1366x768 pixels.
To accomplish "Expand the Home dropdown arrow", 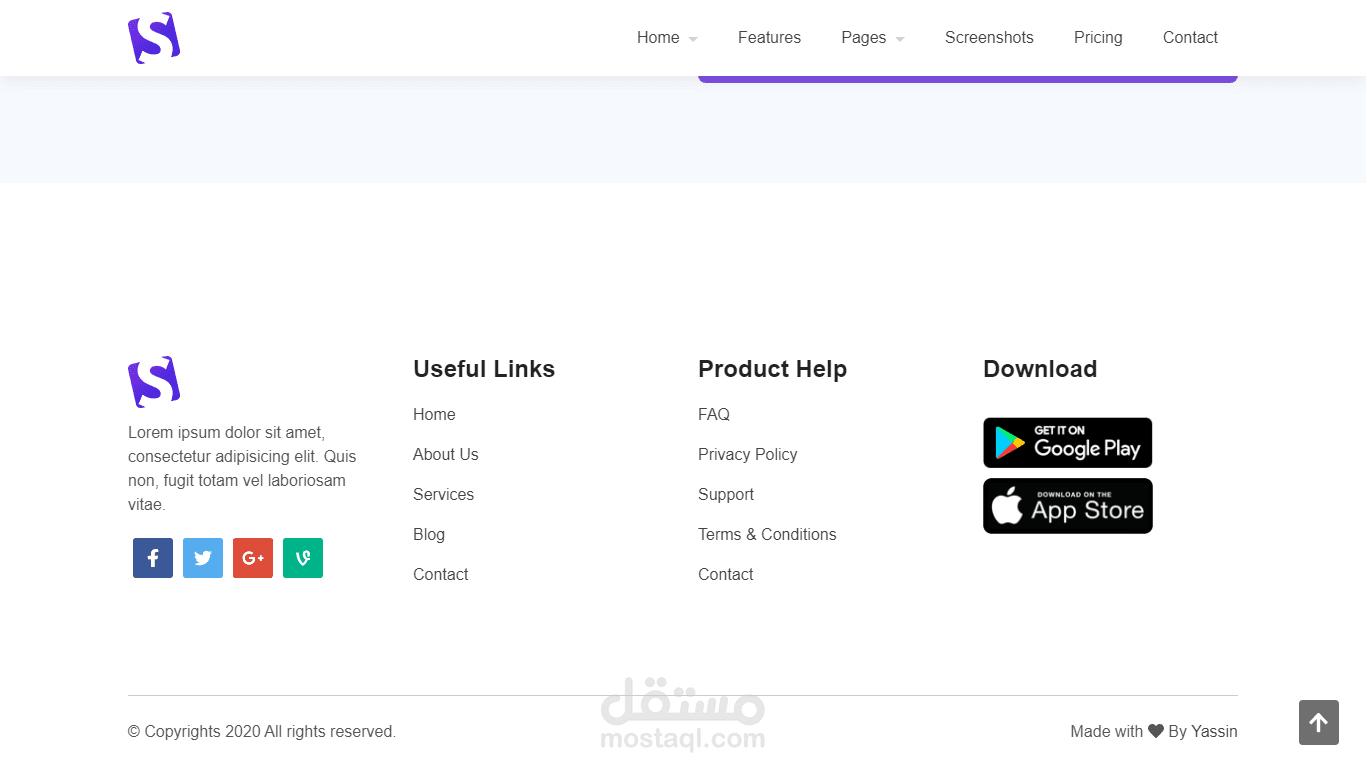I will pos(693,39).
